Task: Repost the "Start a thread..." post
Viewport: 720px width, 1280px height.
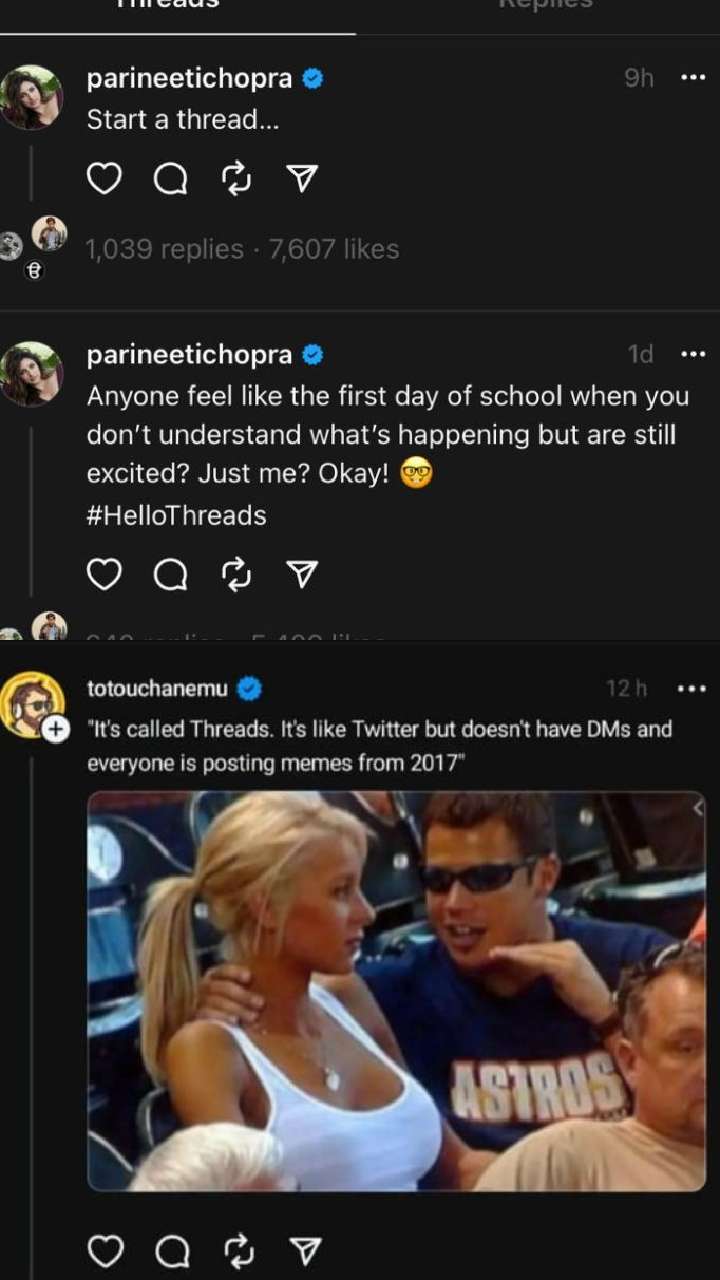Action: [236, 179]
